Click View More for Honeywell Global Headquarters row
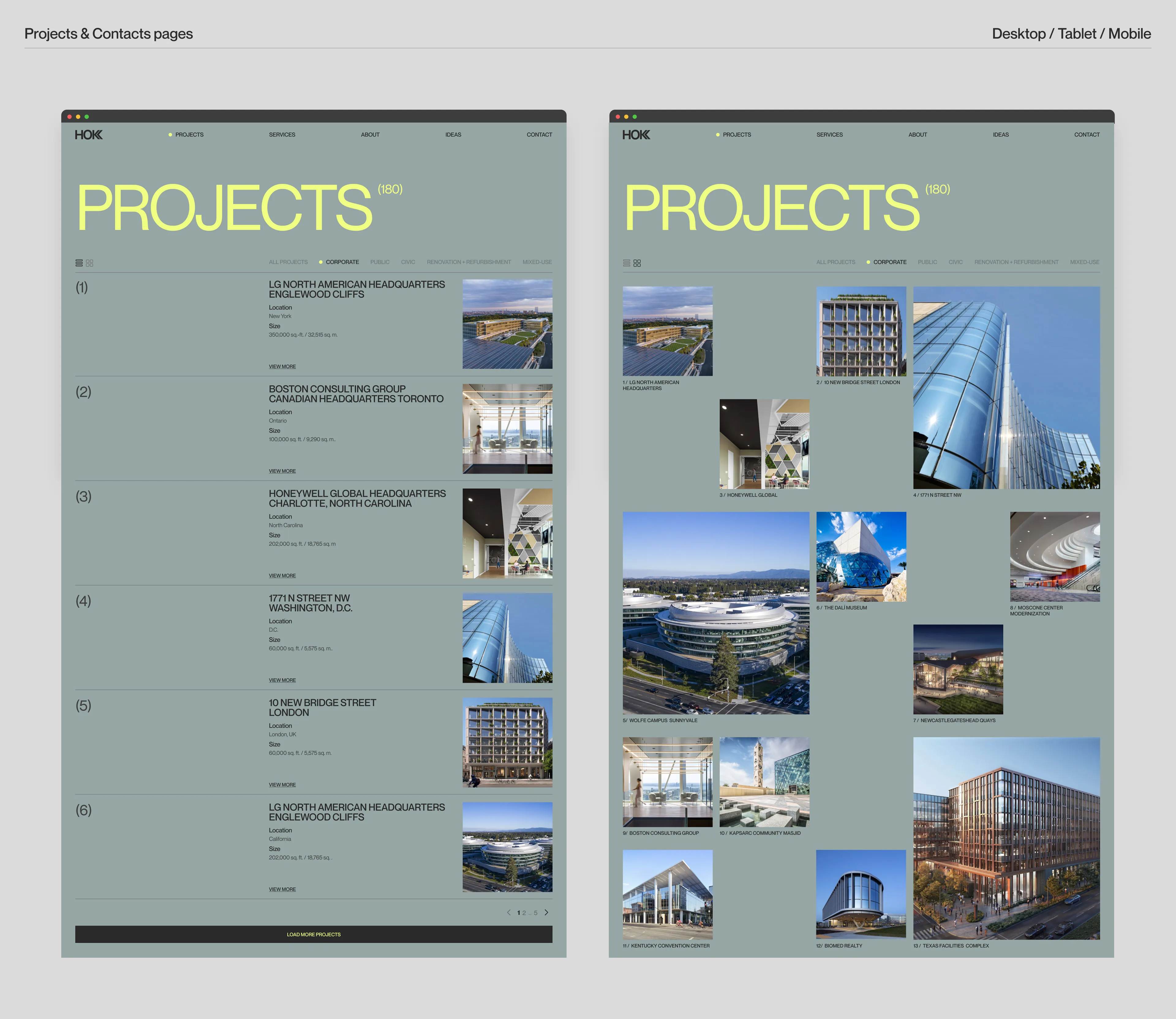 point(282,575)
